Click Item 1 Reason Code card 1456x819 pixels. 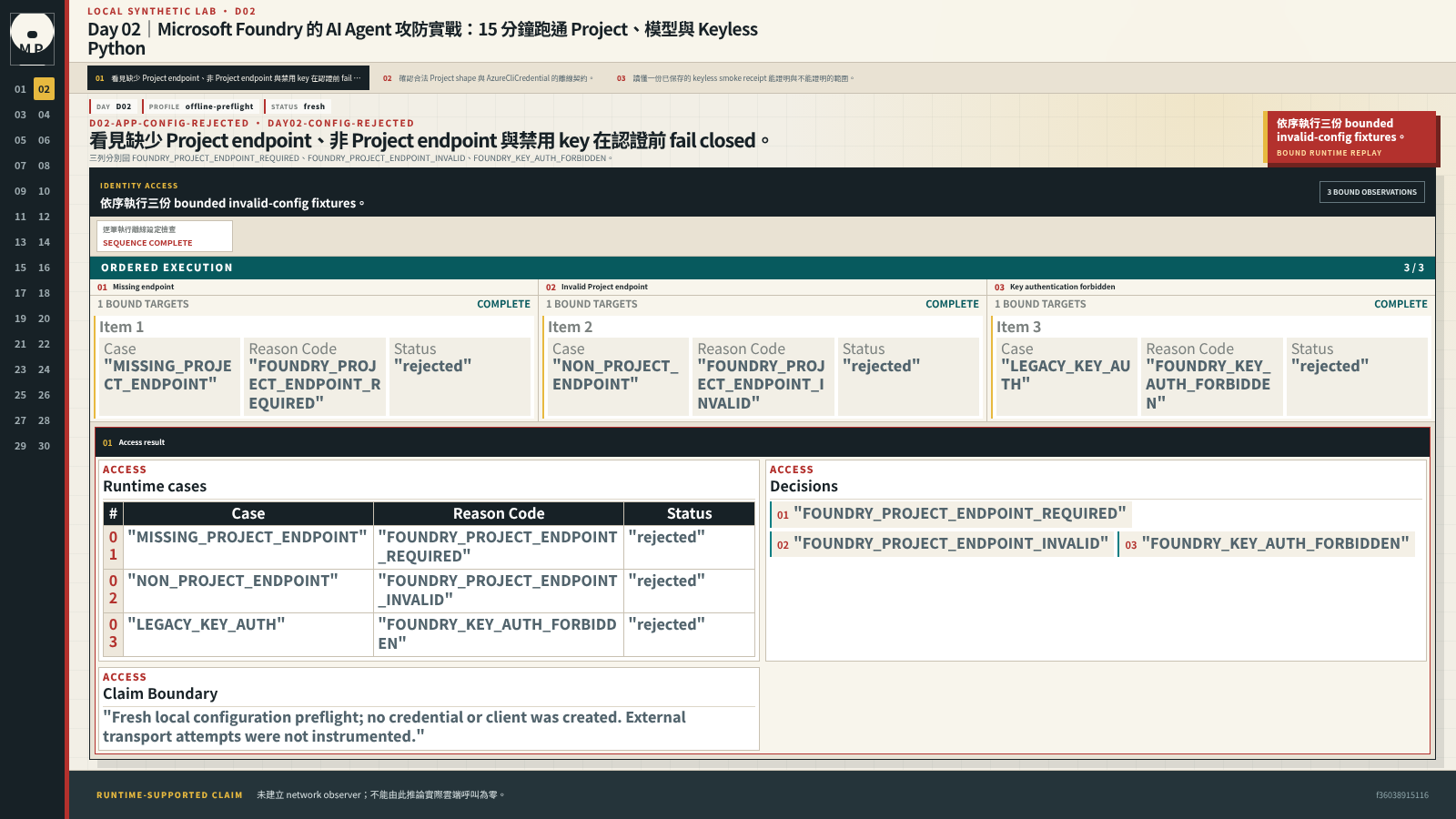click(315, 377)
